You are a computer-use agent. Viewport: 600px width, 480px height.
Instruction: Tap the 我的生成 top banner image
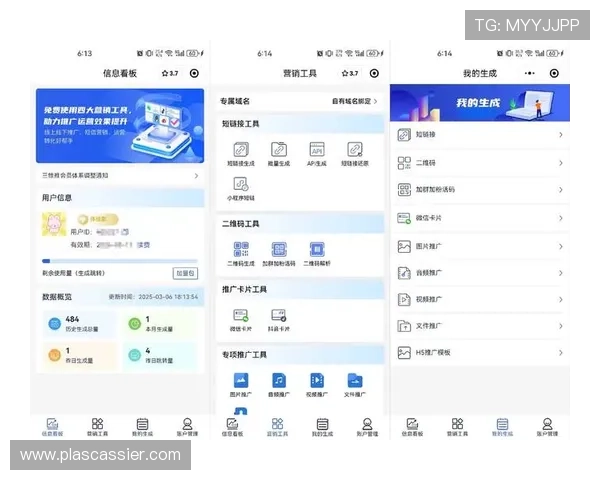pyautogui.click(x=480, y=103)
